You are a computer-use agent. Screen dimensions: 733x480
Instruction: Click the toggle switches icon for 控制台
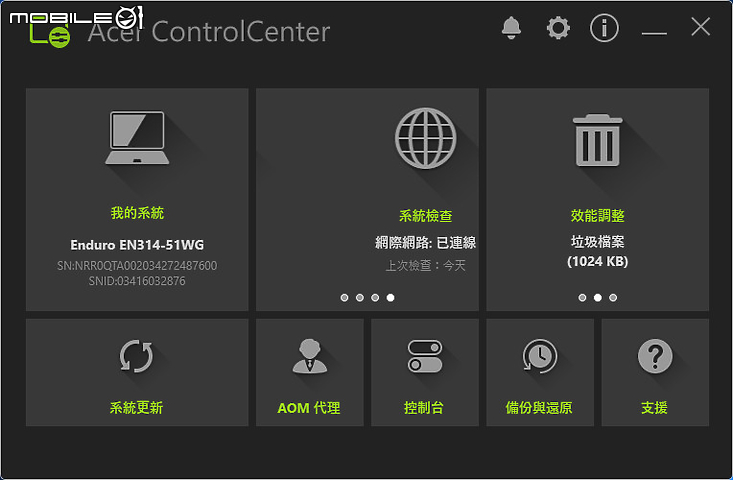(424, 356)
